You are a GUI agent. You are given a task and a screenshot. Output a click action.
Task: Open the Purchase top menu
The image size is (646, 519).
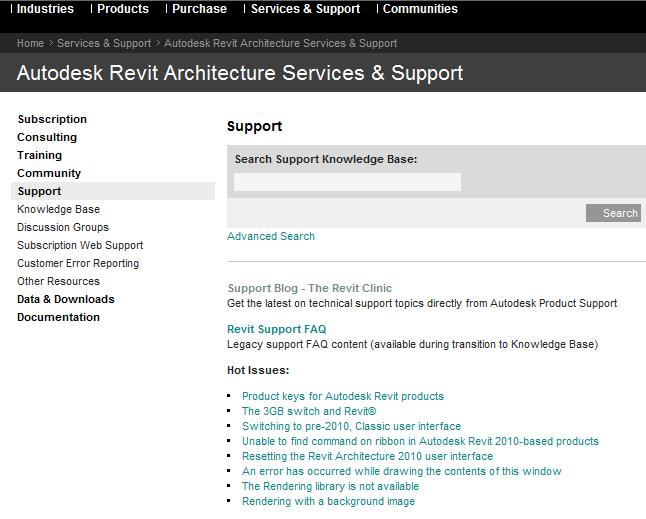pyautogui.click(x=199, y=9)
